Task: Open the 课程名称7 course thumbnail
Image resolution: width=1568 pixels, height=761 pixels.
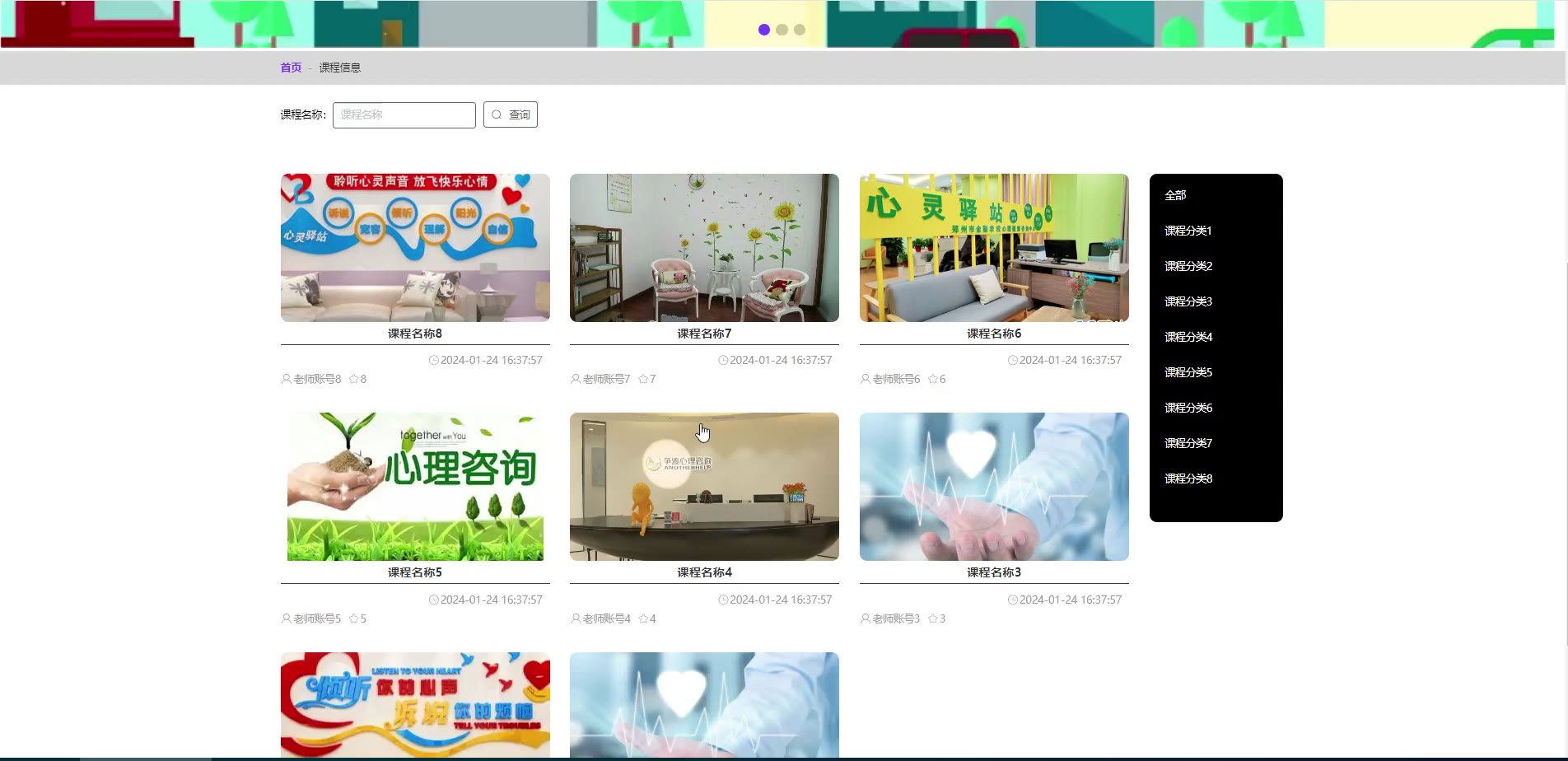Action: pyautogui.click(x=704, y=247)
